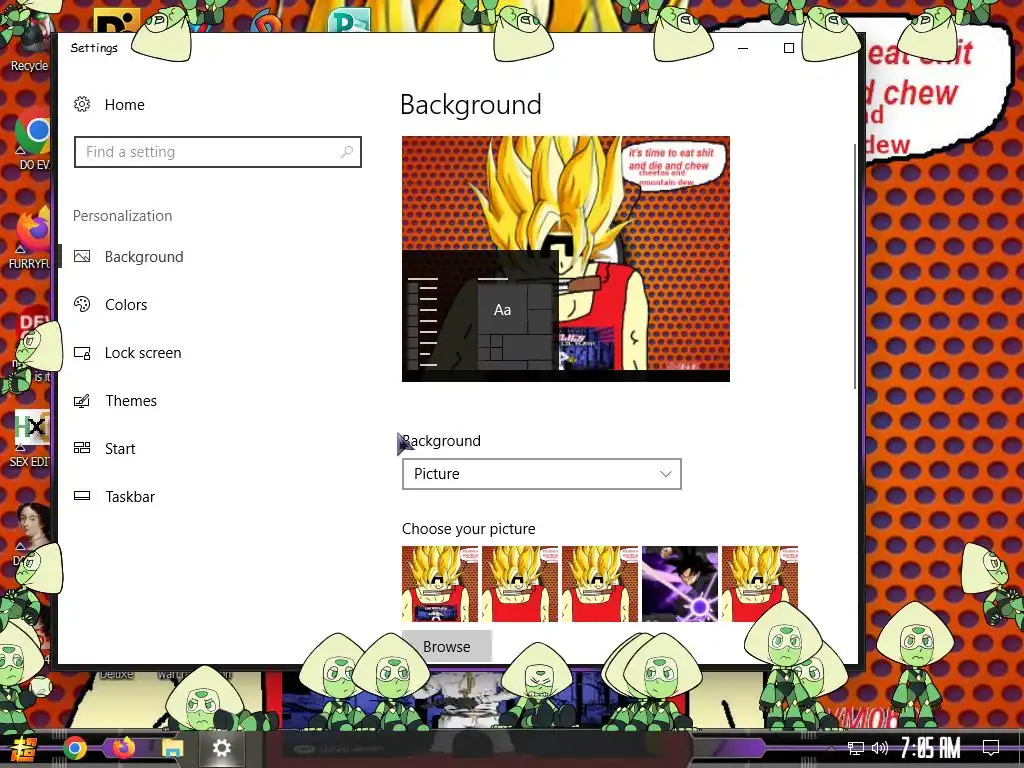1024x768 pixels.
Task: Click Home in the Settings sidebar
Action: click(x=125, y=104)
